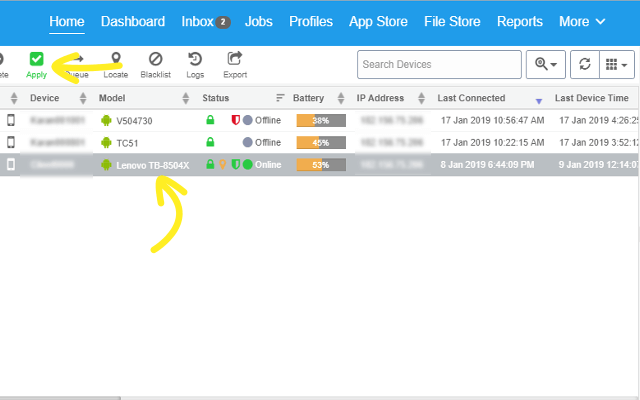The image size is (640, 400).
Task: Click the grey Offline dot for V504730
Action: point(247,120)
